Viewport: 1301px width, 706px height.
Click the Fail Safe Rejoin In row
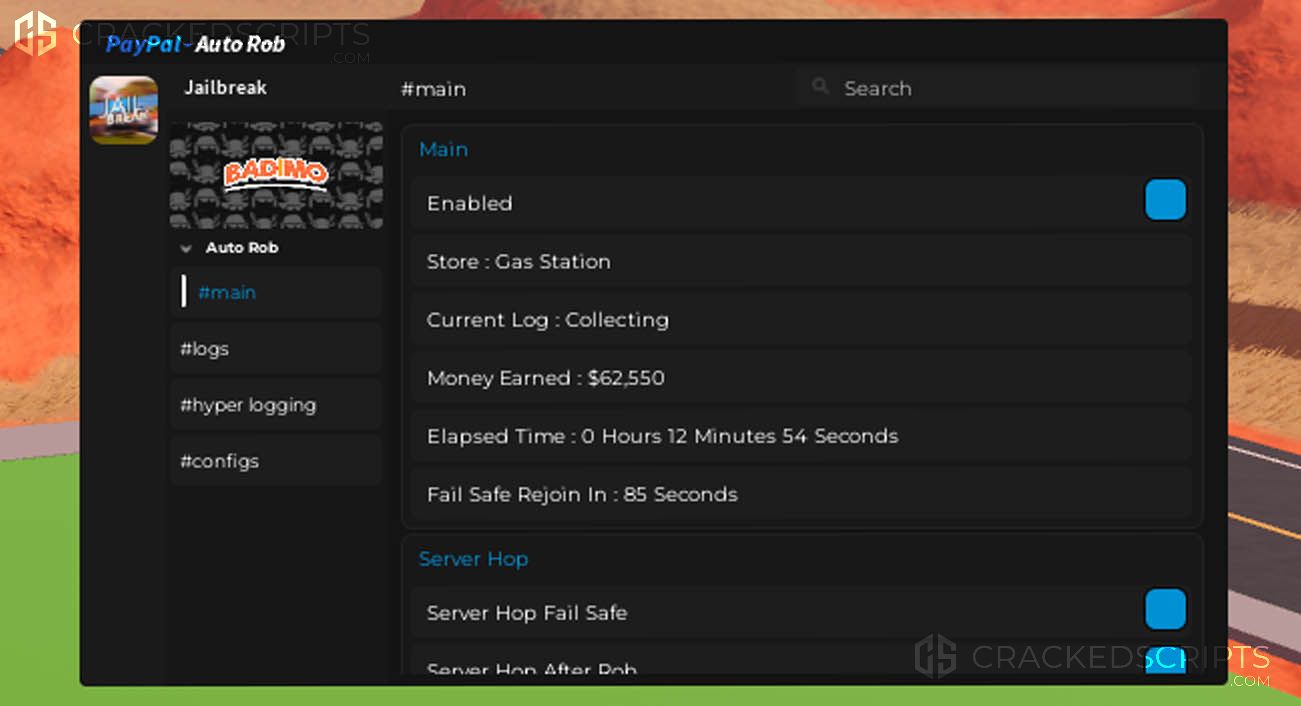801,494
